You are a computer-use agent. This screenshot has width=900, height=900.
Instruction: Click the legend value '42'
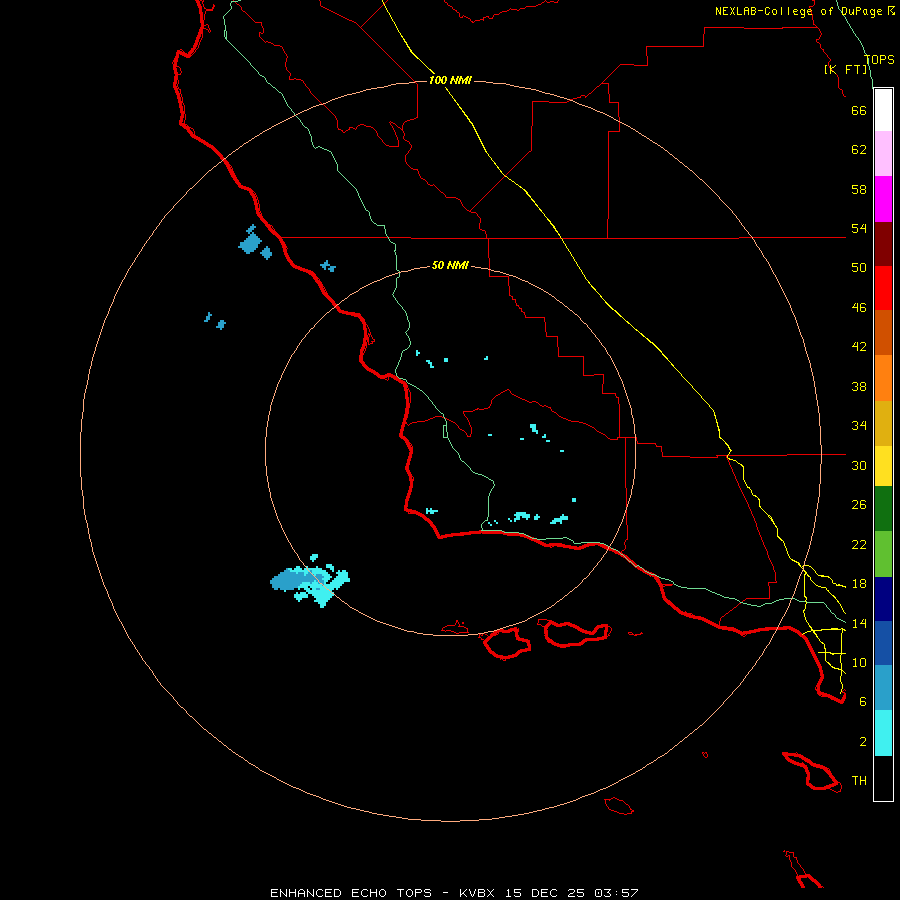pyautogui.click(x=859, y=347)
